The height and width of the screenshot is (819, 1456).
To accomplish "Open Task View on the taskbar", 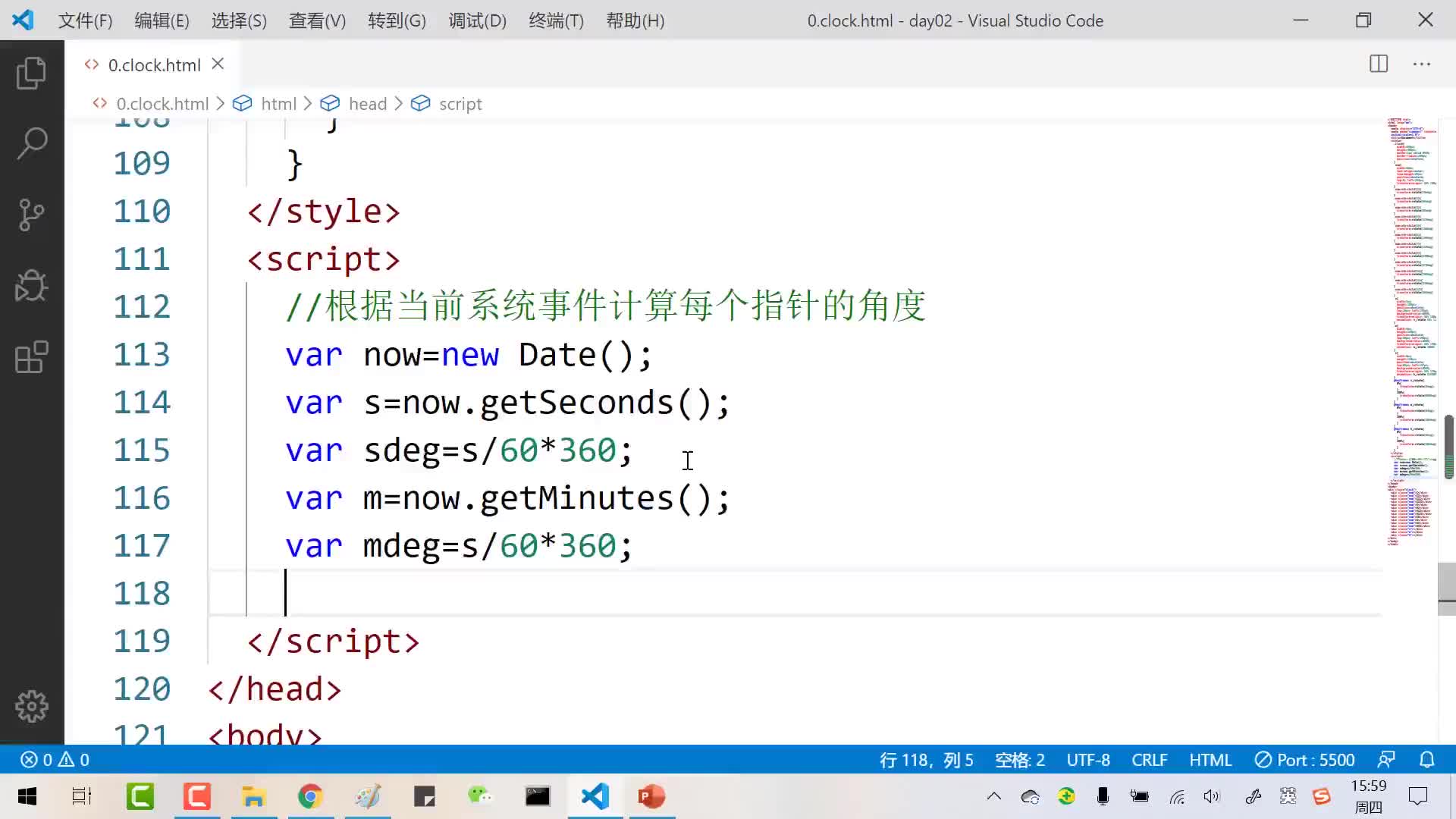I will 82,796.
